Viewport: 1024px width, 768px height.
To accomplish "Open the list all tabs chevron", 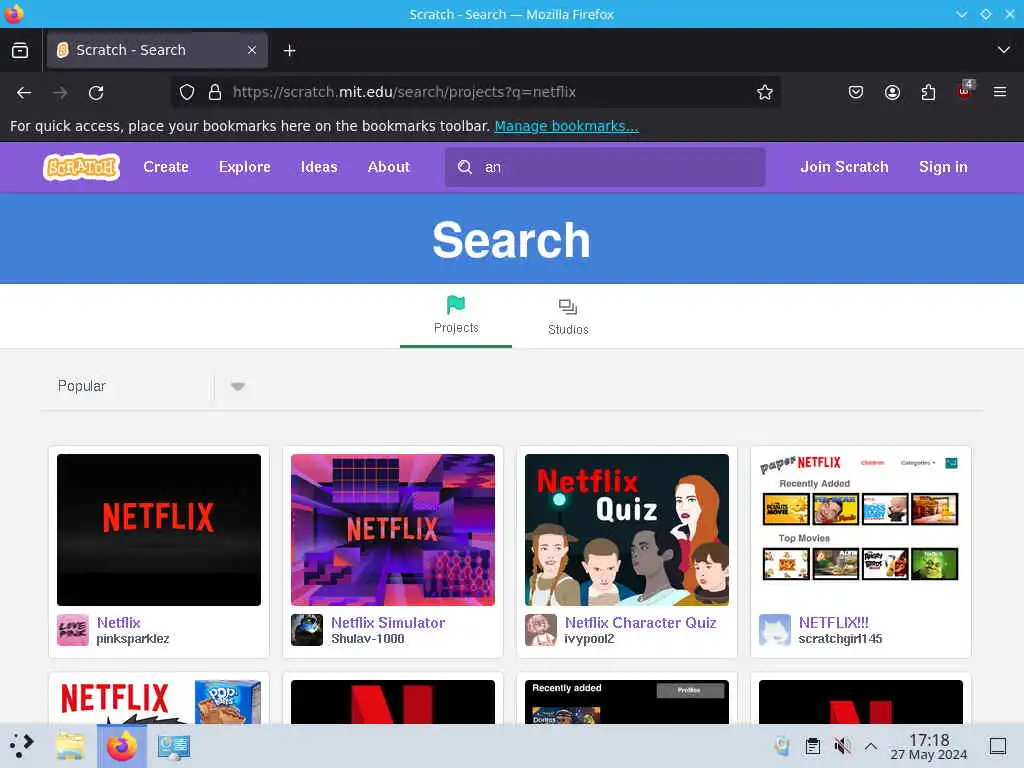I will pos(1004,50).
